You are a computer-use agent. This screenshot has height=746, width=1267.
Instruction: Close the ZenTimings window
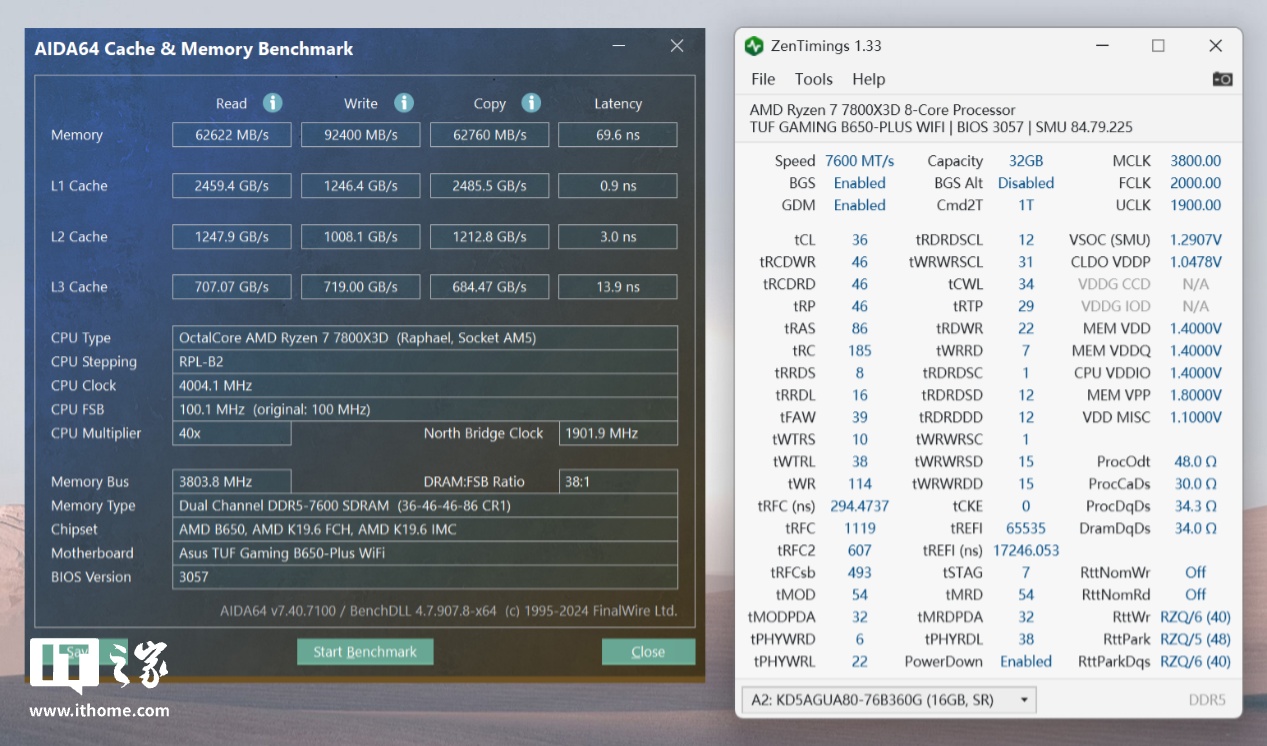click(1215, 46)
